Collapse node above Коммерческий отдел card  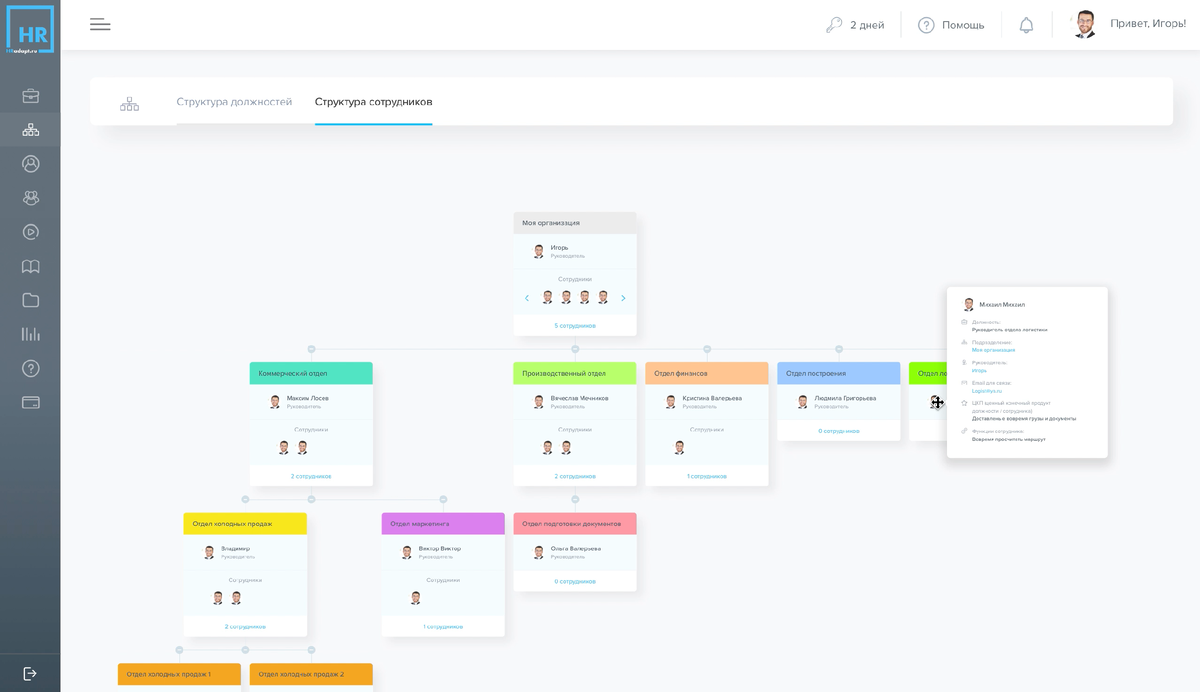(x=311, y=349)
